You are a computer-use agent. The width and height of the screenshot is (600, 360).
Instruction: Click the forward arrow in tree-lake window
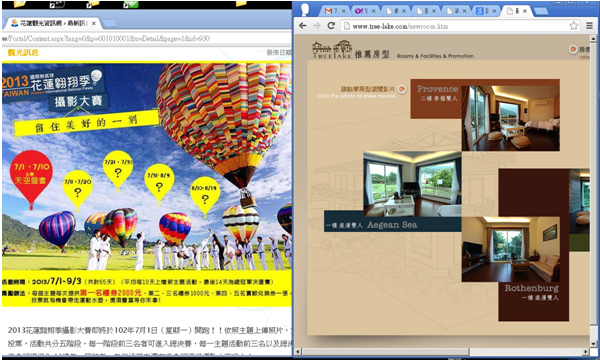click(317, 26)
